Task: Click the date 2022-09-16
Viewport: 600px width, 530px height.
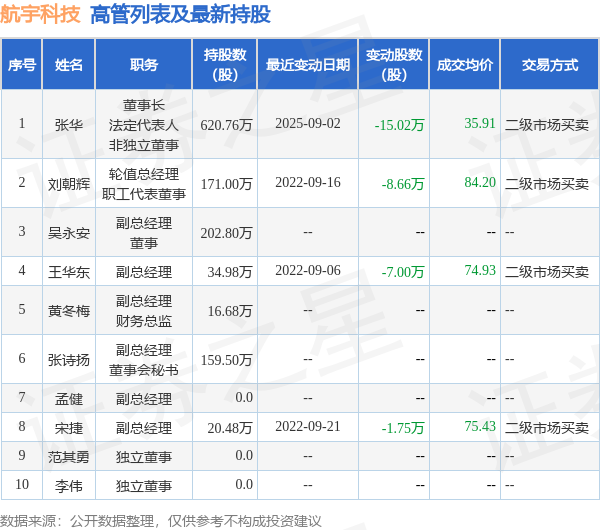Action: pyautogui.click(x=308, y=182)
